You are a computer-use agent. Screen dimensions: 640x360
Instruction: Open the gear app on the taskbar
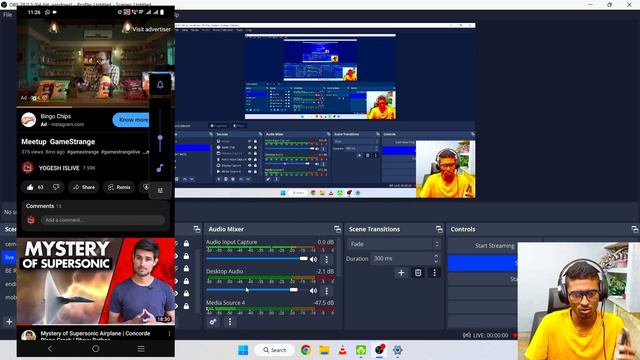pos(398,350)
